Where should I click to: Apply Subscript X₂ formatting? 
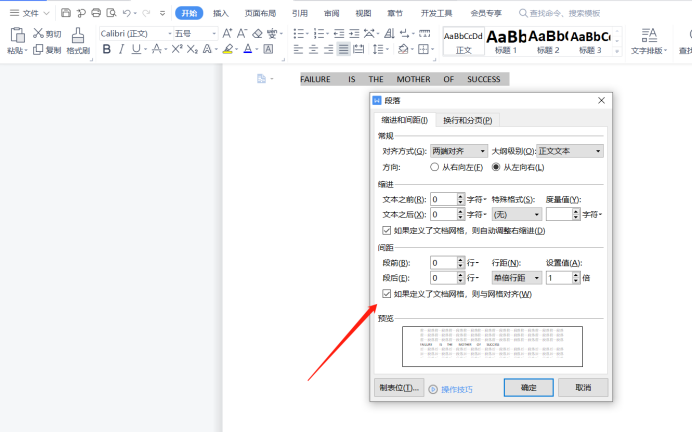(x=192, y=49)
